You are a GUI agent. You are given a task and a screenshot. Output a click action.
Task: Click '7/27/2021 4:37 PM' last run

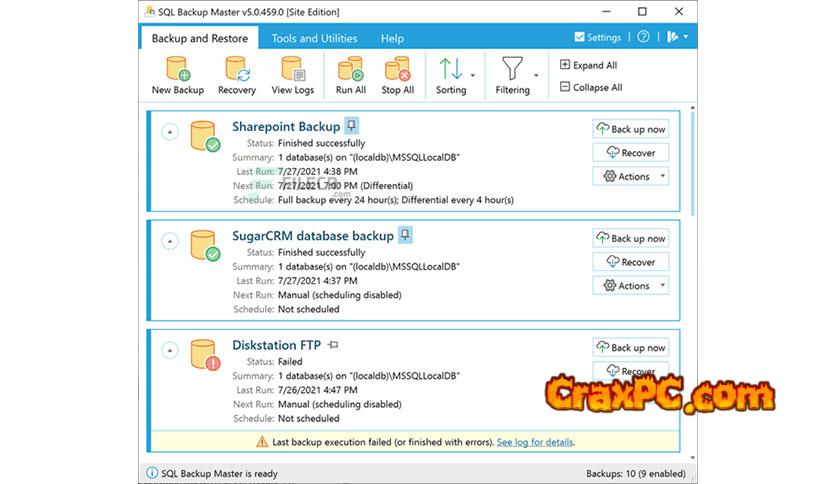pyautogui.click(x=318, y=280)
